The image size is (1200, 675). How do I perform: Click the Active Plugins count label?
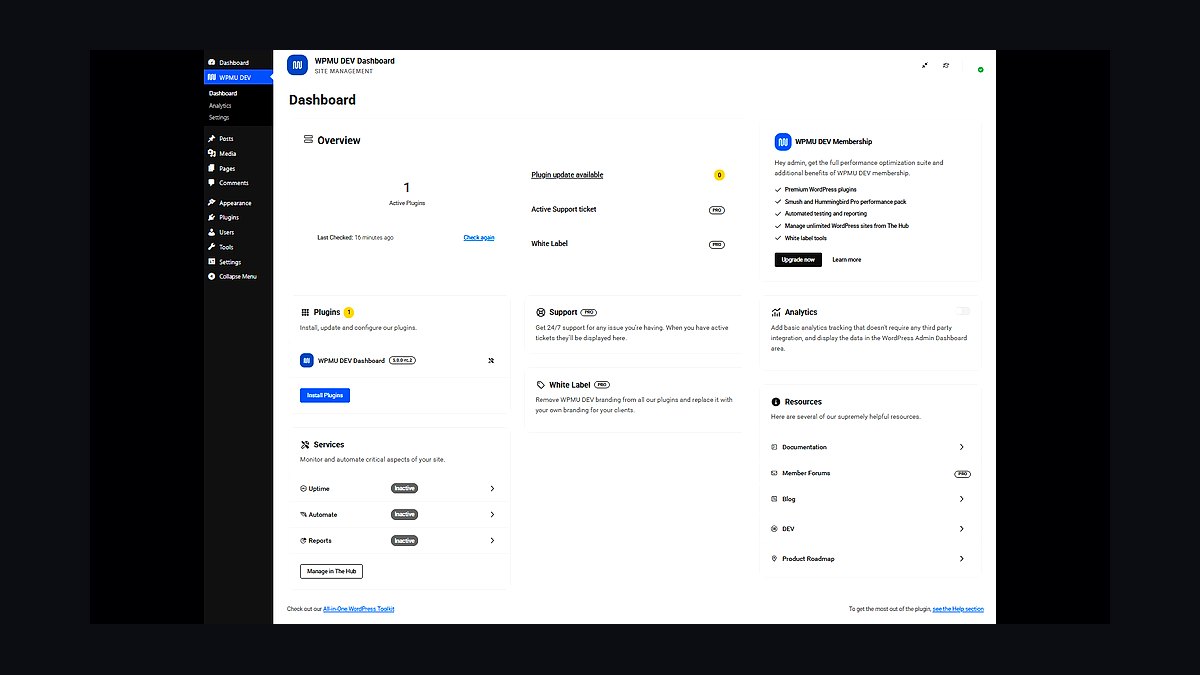(x=407, y=203)
